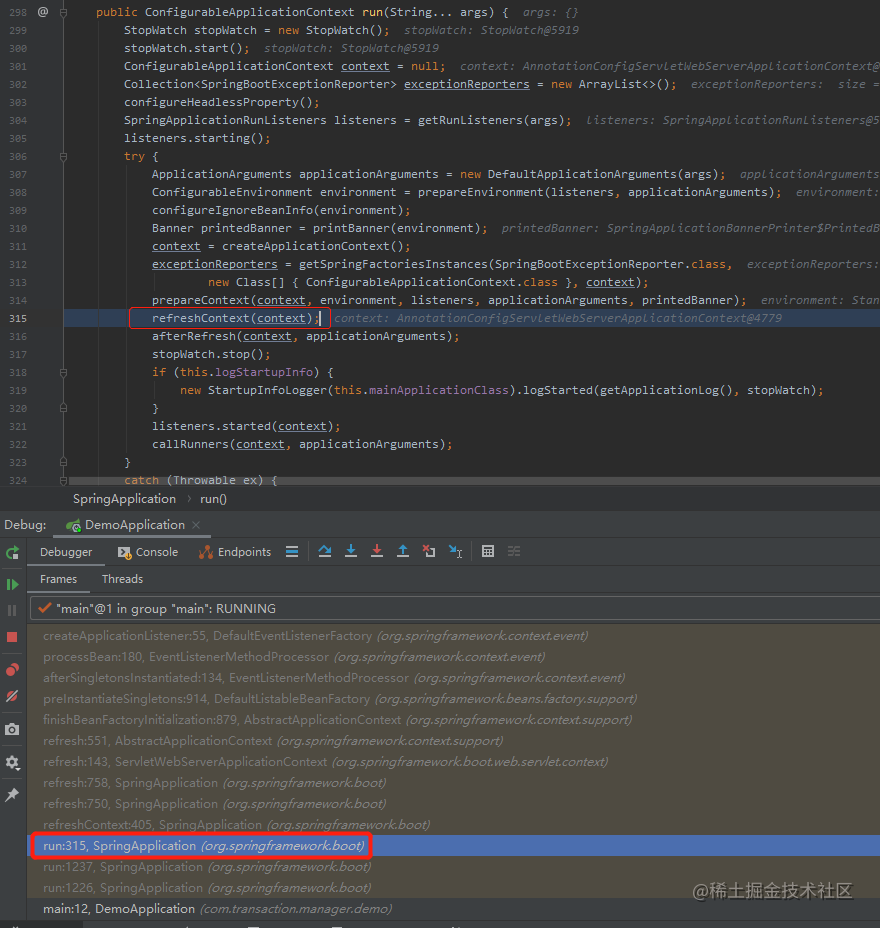Click the Step Over debugger icon
Image resolution: width=880 pixels, height=928 pixels.
click(324, 552)
